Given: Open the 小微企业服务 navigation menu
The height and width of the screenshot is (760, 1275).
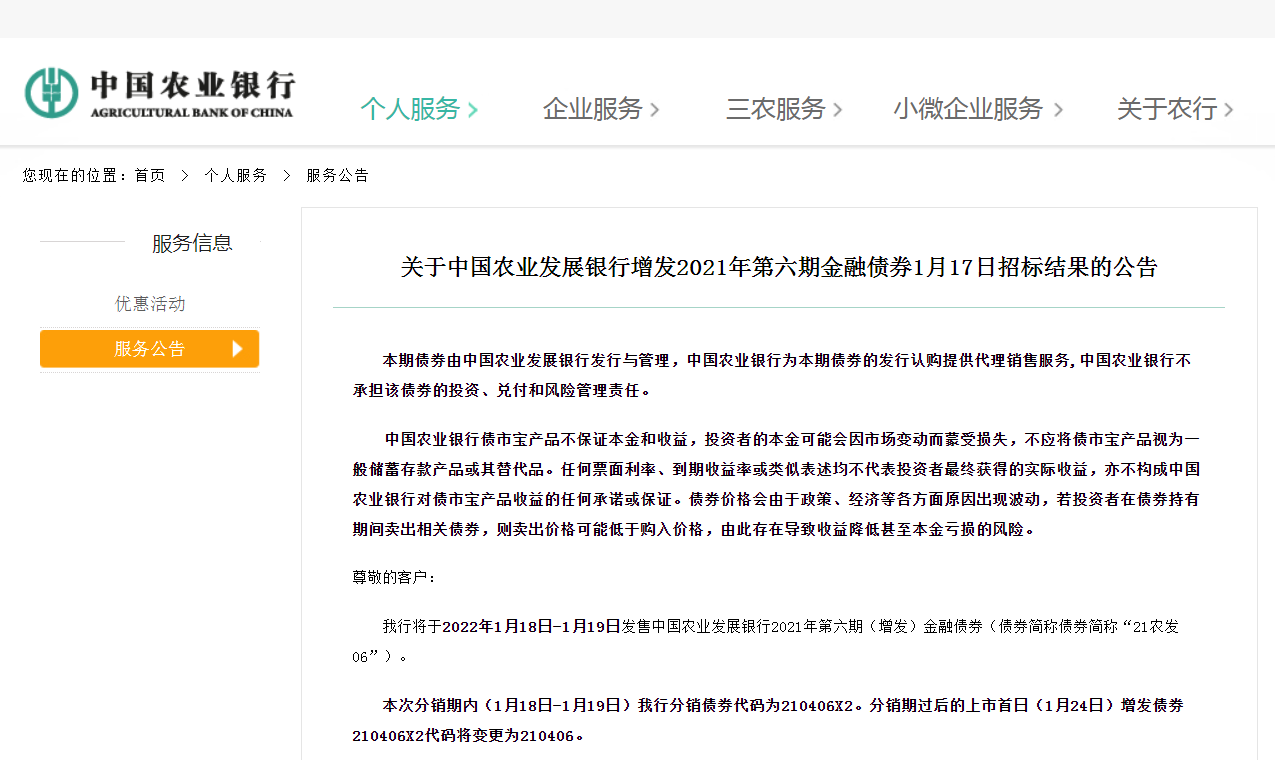Looking at the screenshot, I should pyautogui.click(x=968, y=109).
